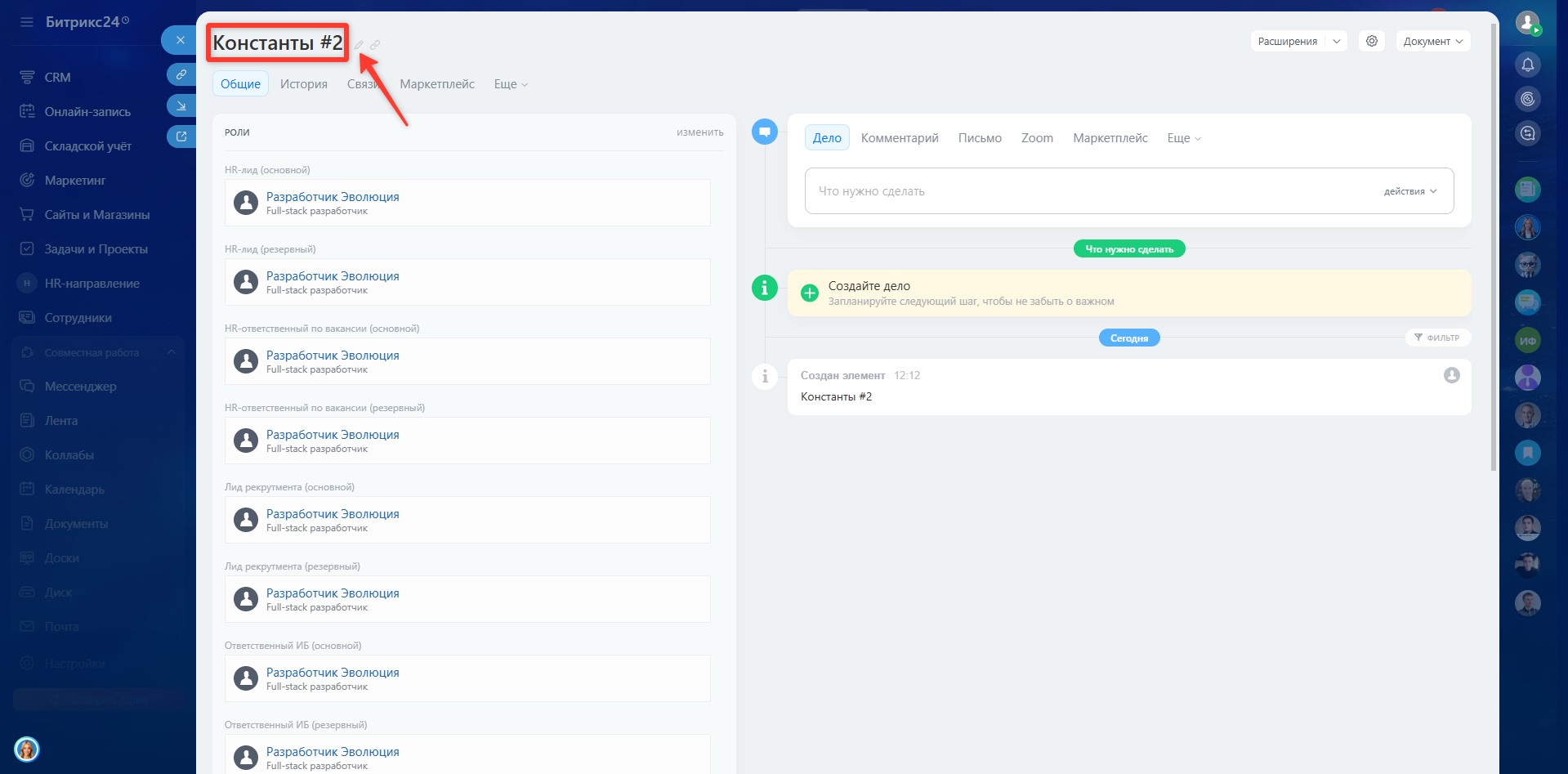Copy the link using the chain icon beside title
Image resolution: width=1568 pixels, height=774 pixels.
click(x=375, y=45)
